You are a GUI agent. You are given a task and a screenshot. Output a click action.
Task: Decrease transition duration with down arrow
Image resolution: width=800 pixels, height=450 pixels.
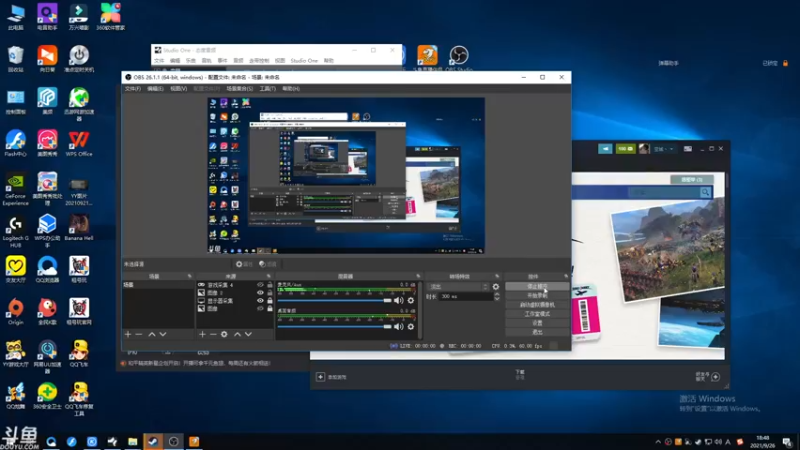pyautogui.click(x=497, y=298)
